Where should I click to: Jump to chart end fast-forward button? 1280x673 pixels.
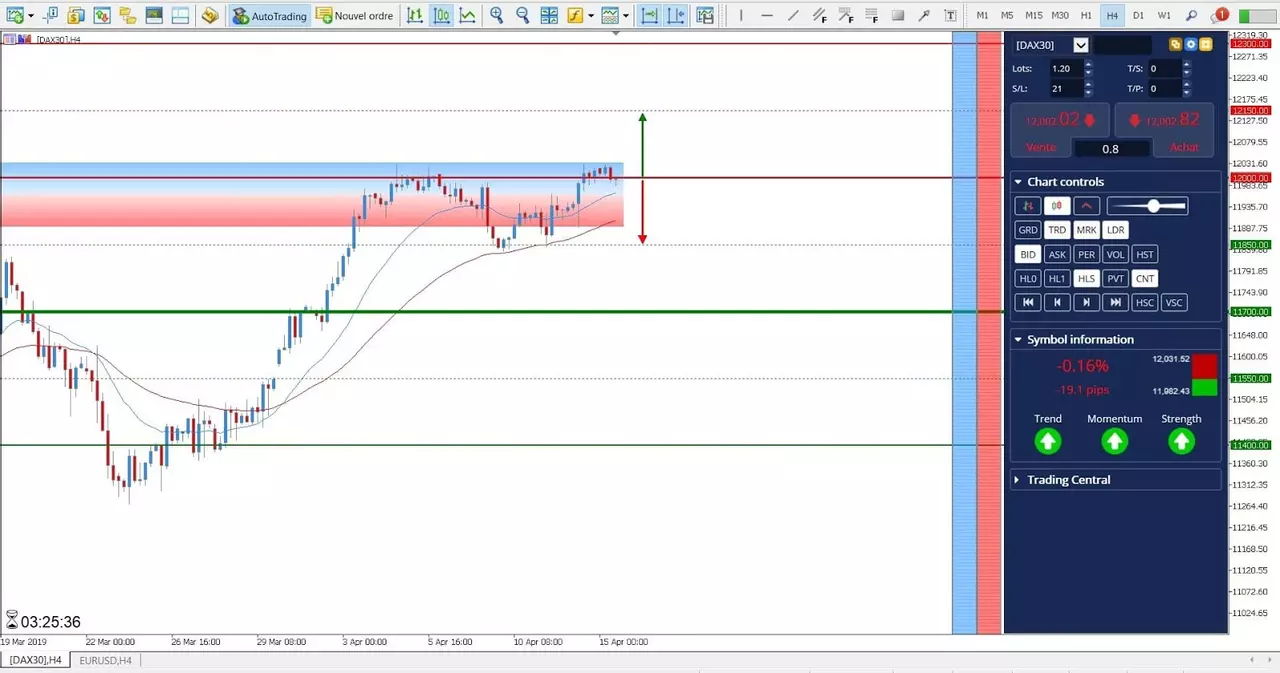coord(1116,302)
